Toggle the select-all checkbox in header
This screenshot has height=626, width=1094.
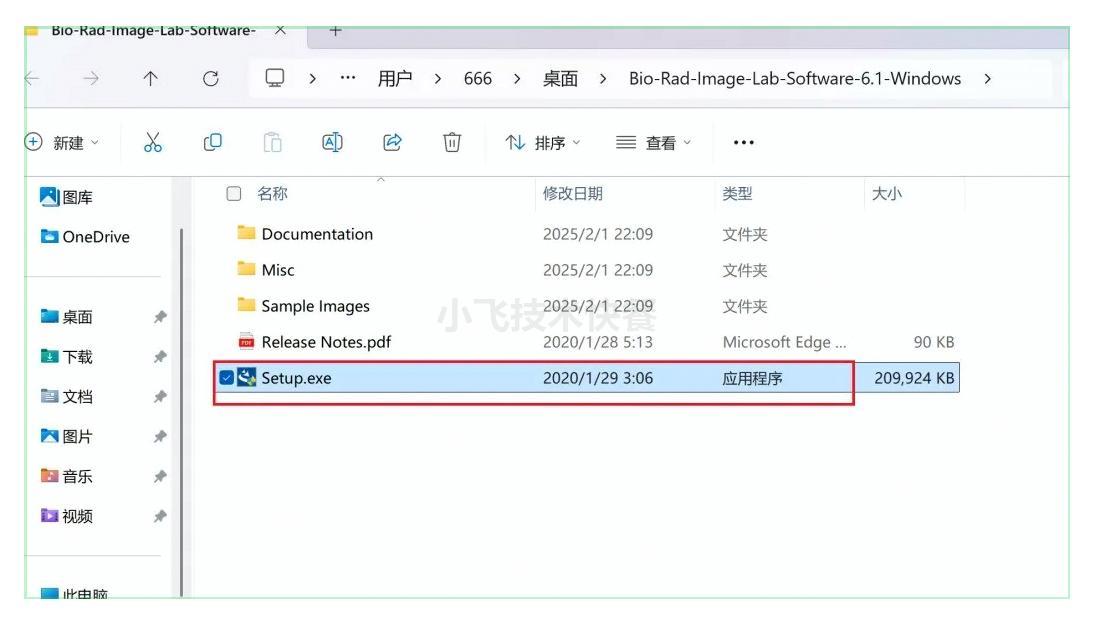tap(234, 193)
